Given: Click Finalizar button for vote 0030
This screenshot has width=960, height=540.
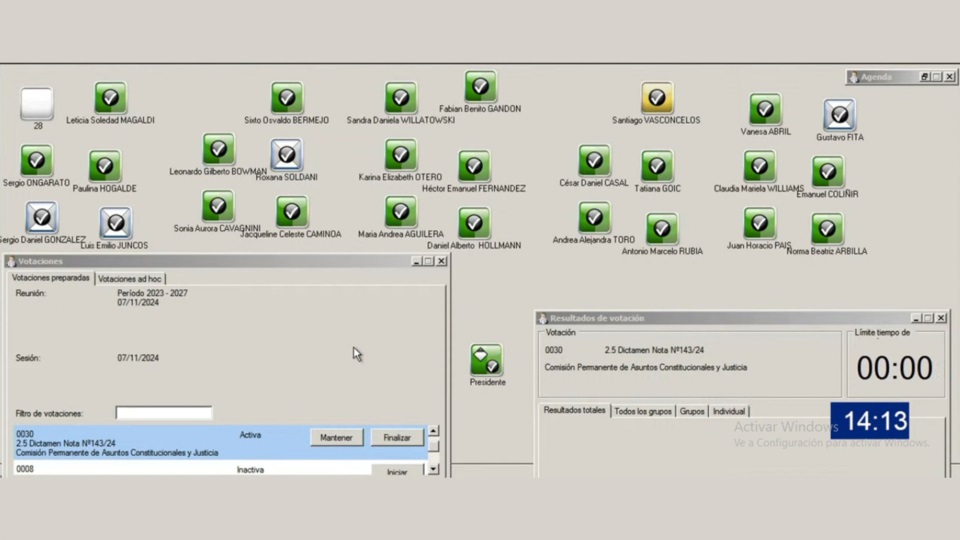Looking at the screenshot, I should point(397,438).
